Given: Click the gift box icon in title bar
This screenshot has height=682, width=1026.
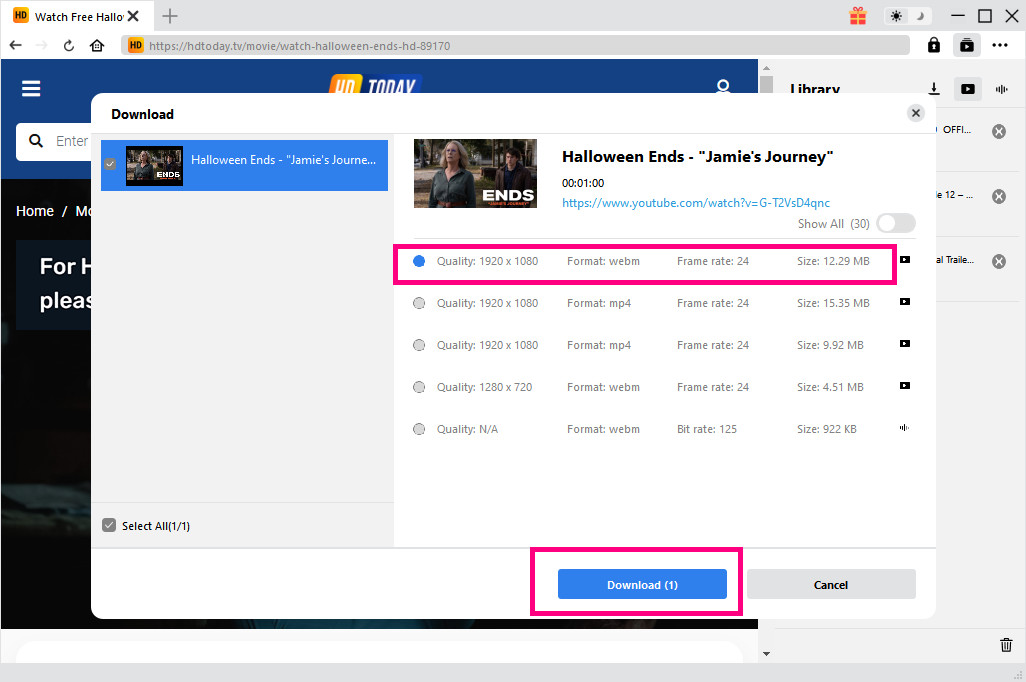Looking at the screenshot, I should point(858,16).
